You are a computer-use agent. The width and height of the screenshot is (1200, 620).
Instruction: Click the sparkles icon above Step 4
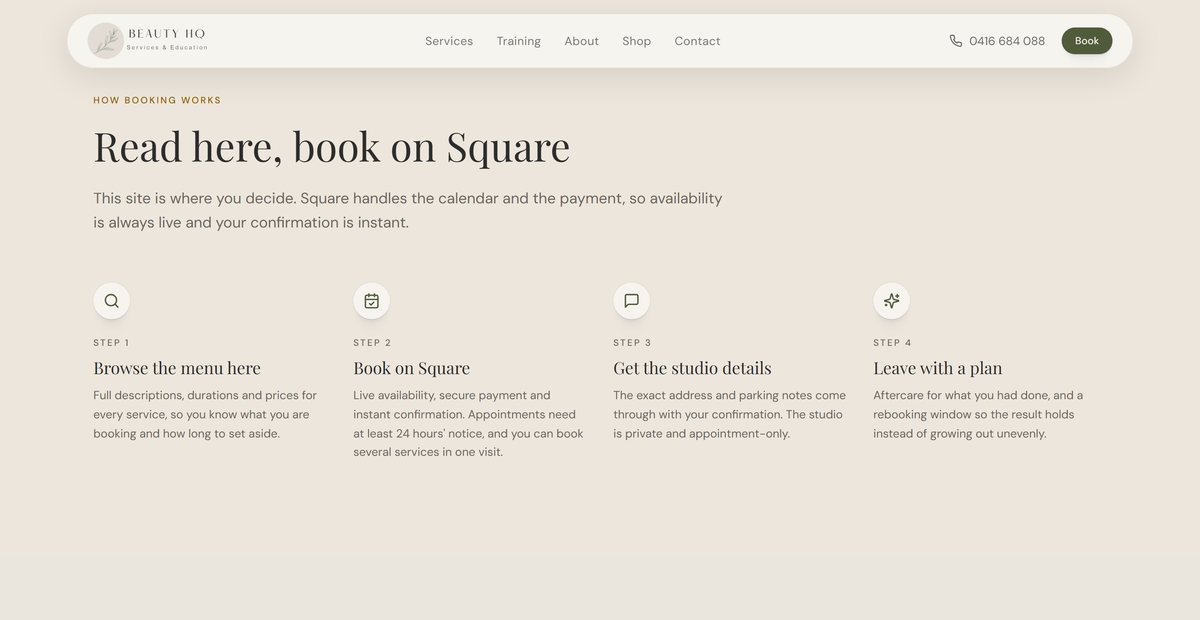(891, 301)
